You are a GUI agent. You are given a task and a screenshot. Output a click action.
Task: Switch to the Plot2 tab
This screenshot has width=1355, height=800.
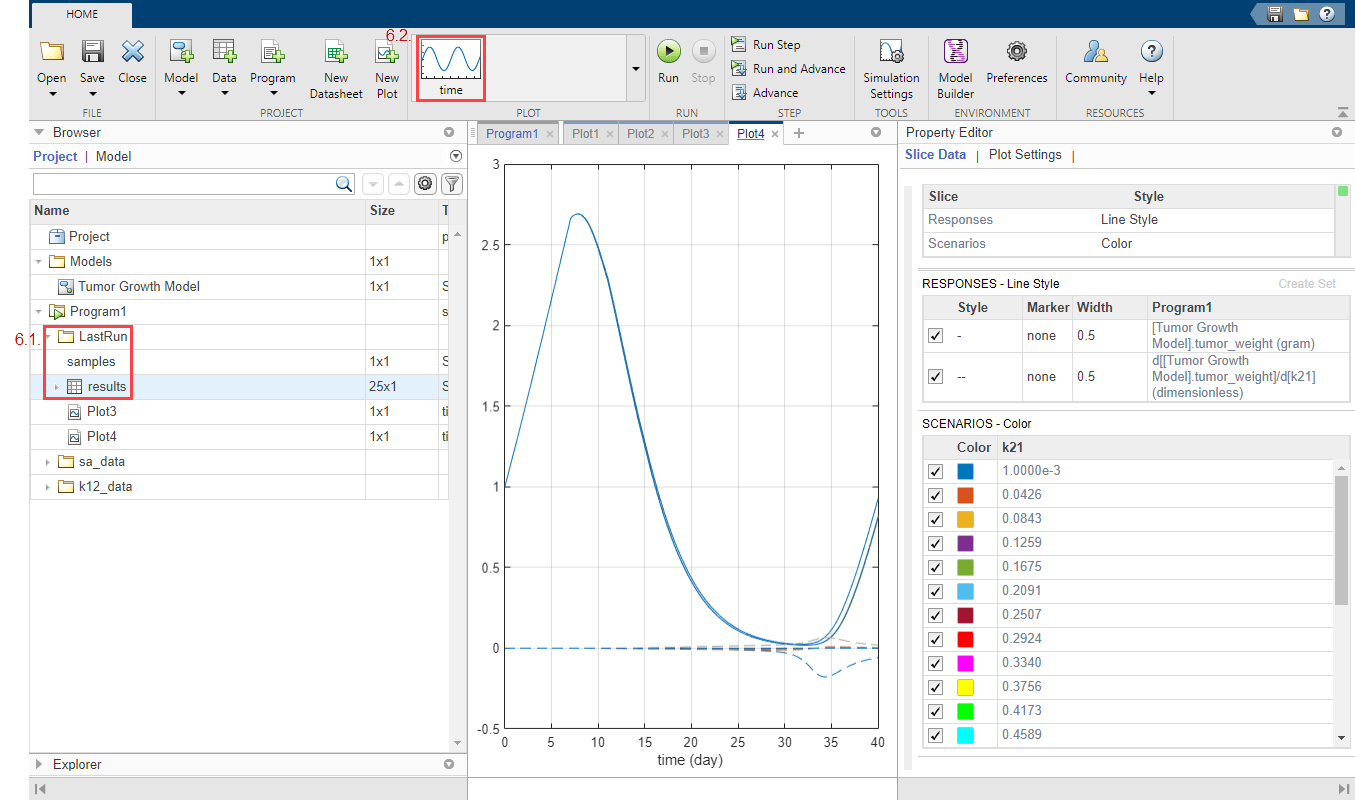[640, 134]
